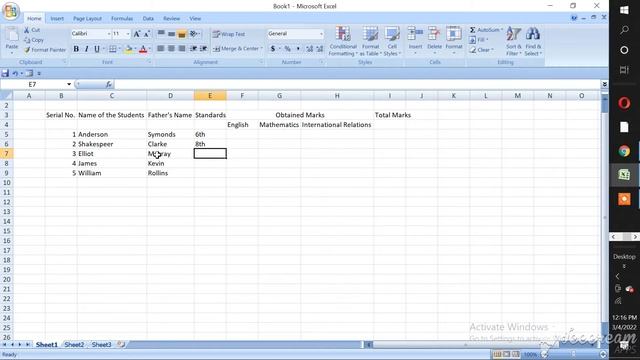Open the Format cells menu icon
This screenshot has width=640, height=360.
pyautogui.click(x=453, y=34)
